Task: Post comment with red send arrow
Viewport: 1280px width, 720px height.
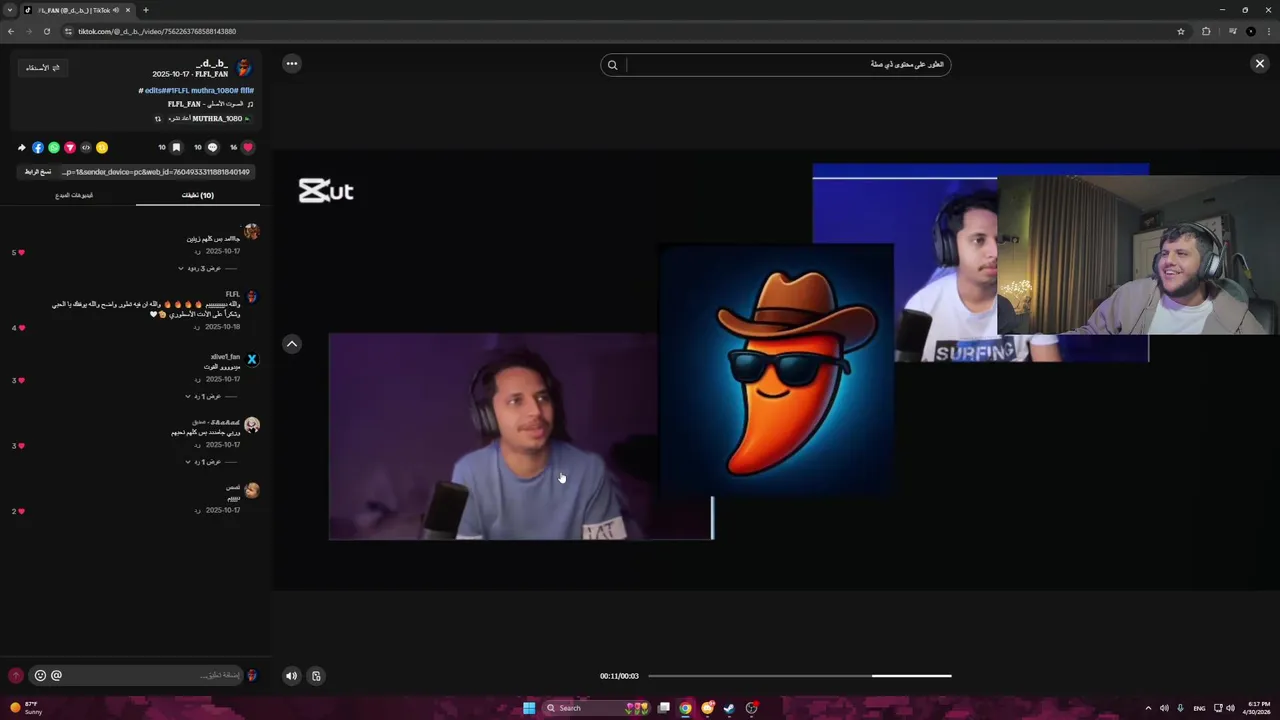Action: [x=15, y=676]
